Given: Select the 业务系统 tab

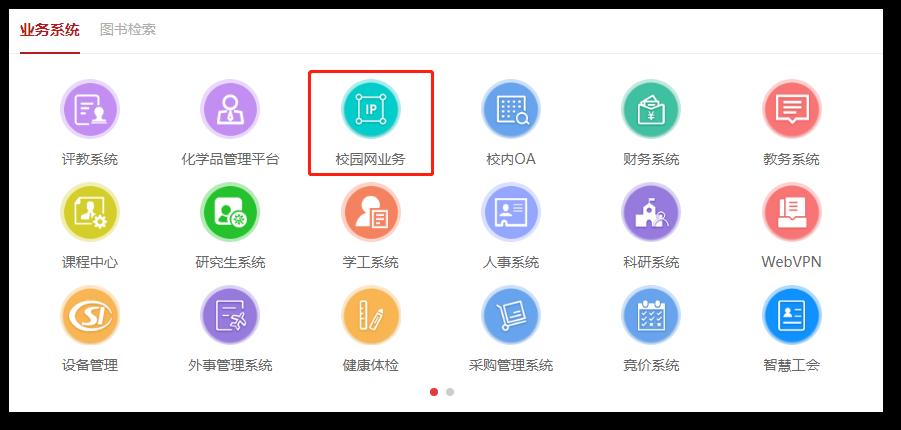Looking at the screenshot, I should click(49, 29).
